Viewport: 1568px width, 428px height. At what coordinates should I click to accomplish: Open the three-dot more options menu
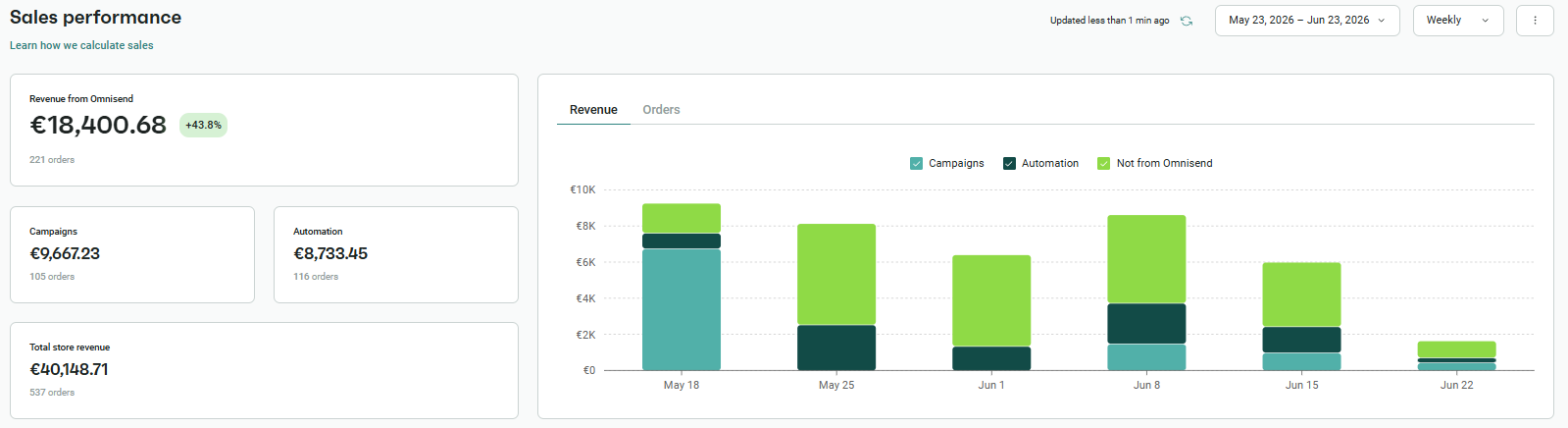coord(1535,21)
